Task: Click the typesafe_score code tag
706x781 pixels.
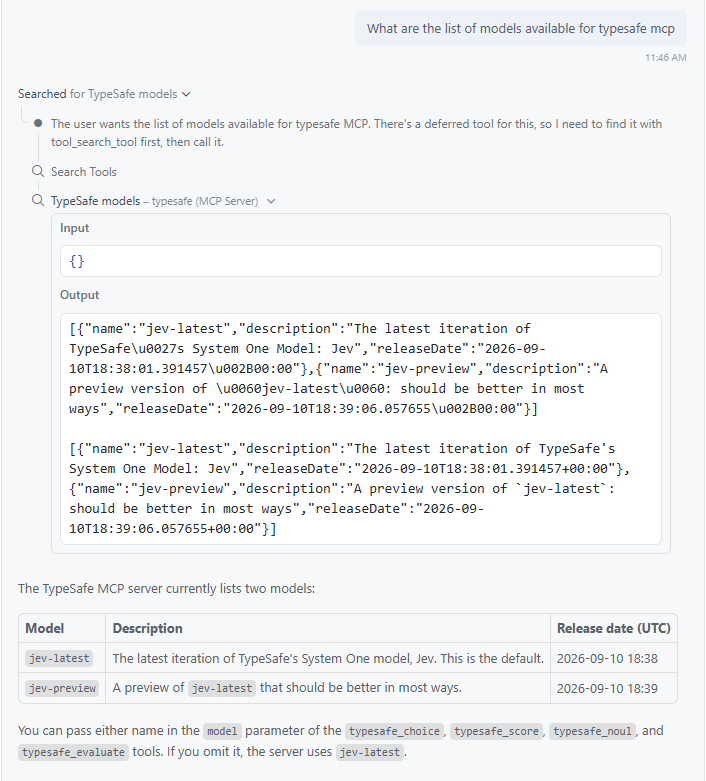Action: point(496,731)
